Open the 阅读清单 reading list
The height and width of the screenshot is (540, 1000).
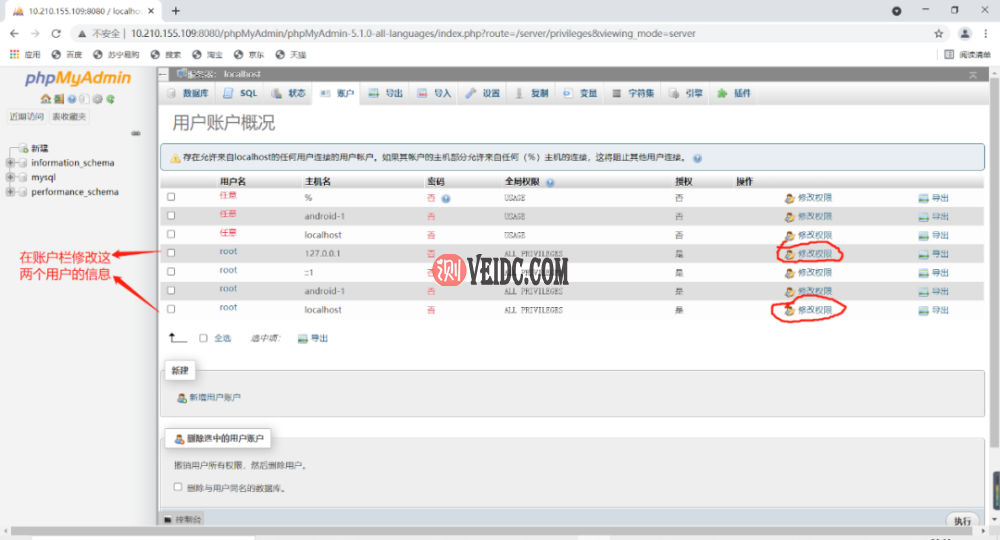pyautogui.click(x=967, y=55)
